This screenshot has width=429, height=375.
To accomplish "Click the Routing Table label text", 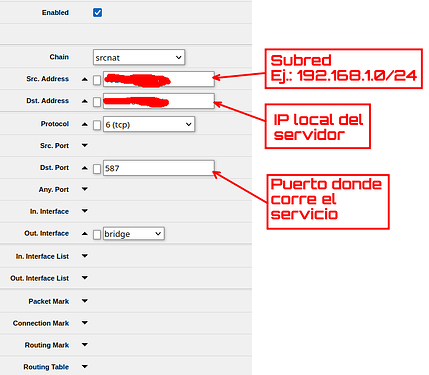I will coord(46,367).
